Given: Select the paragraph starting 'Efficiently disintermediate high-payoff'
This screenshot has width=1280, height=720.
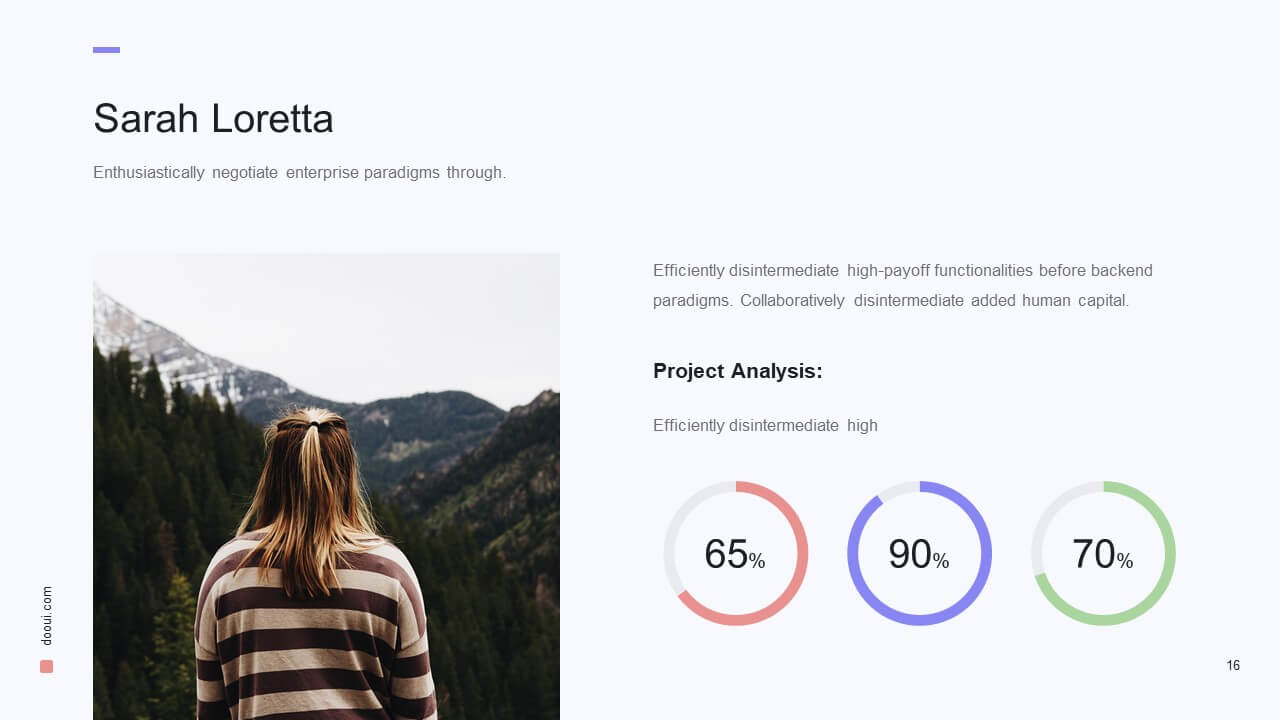Looking at the screenshot, I should click(x=903, y=285).
